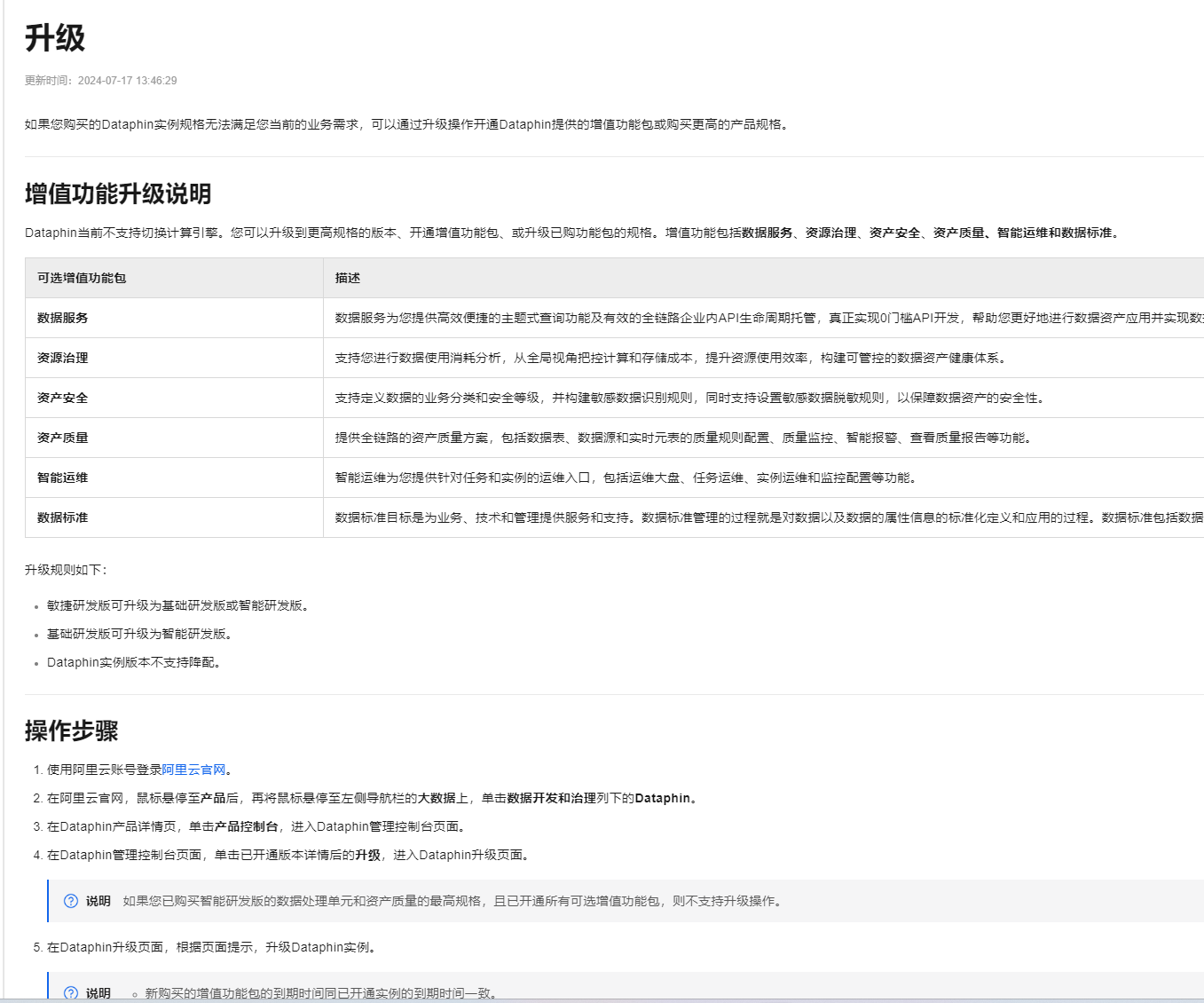Click the 资产质量 table cell
This screenshot has height=1003, width=1204.
(x=174, y=438)
